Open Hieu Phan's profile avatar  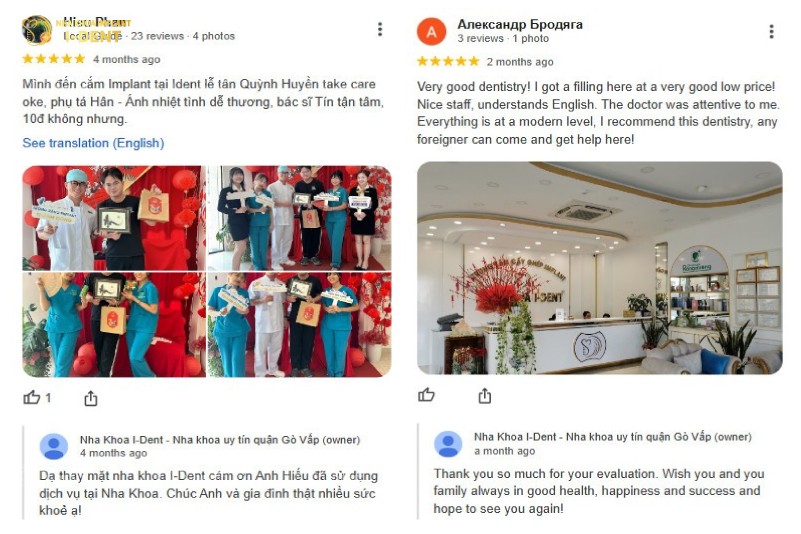37,30
